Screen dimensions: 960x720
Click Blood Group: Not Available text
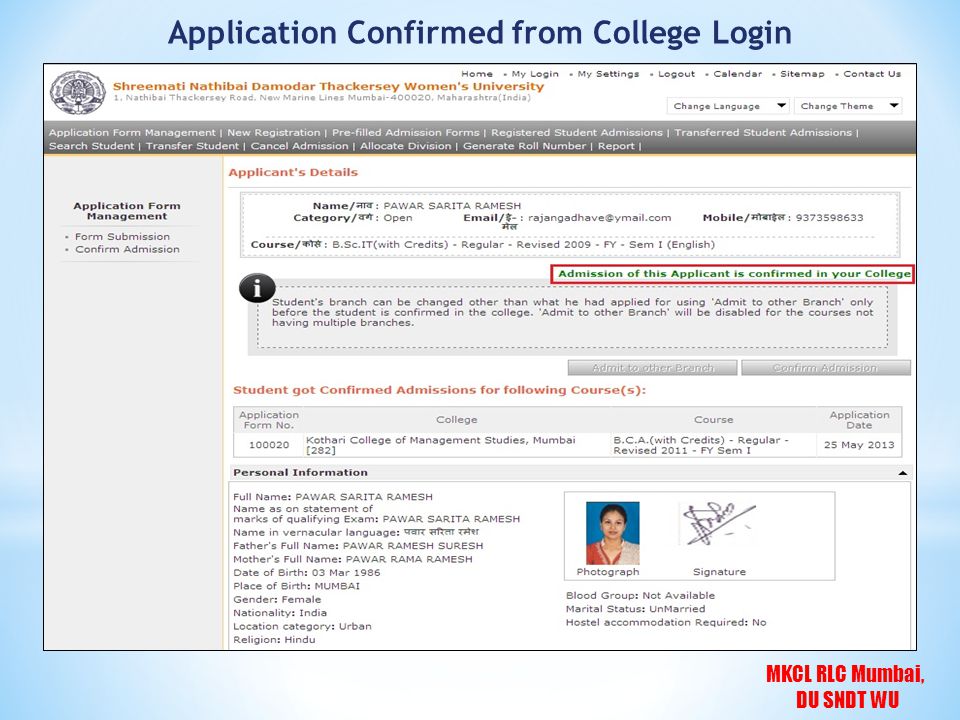click(640, 596)
